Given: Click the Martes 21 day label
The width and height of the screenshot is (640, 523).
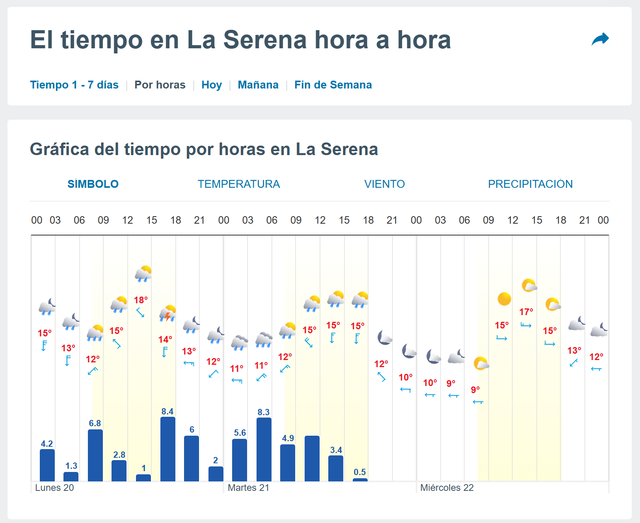Looking at the screenshot, I should [x=248, y=488].
